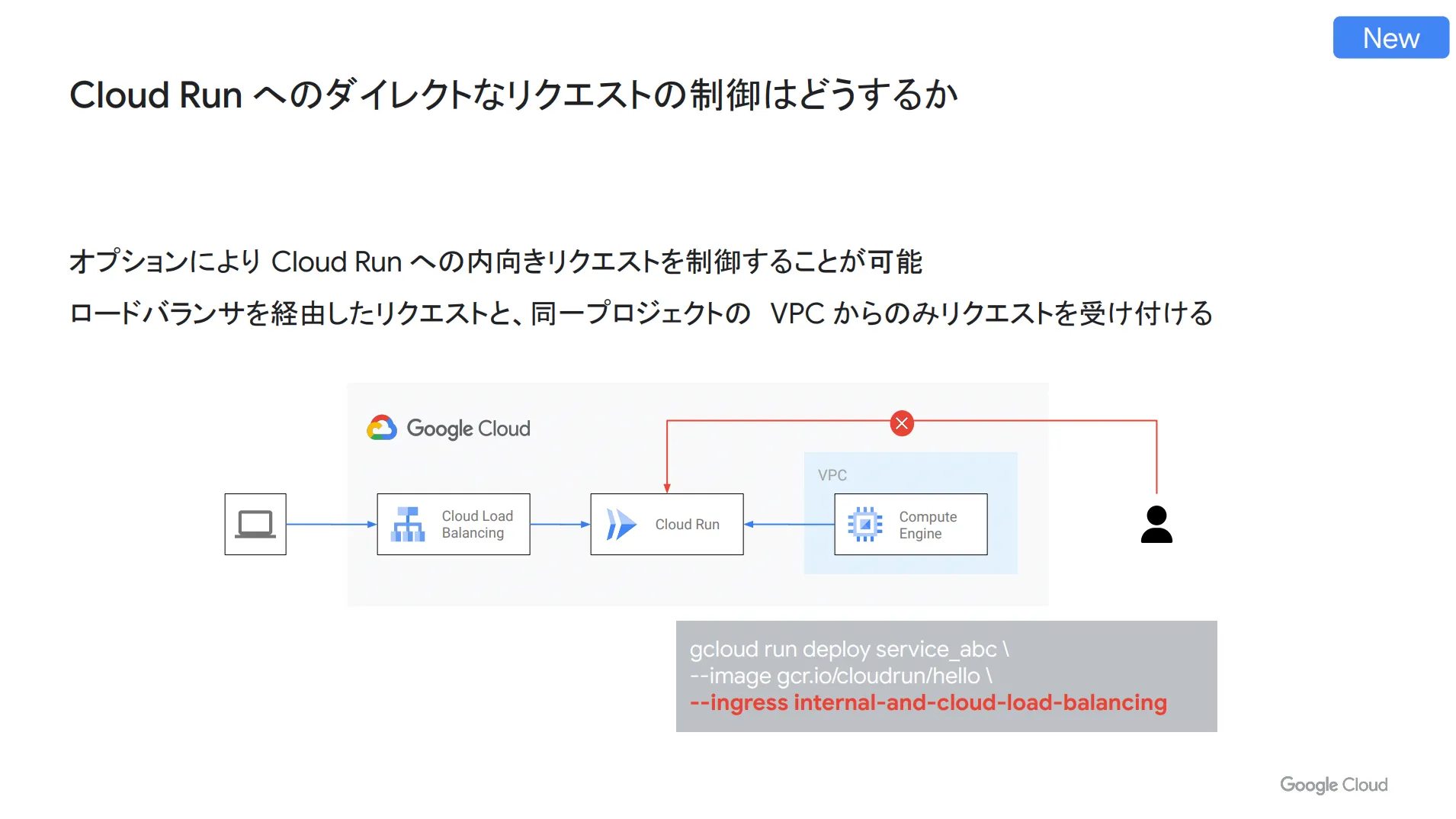The height and width of the screenshot is (819, 1456).
Task: Click the 'Google Cloud' wordmark in diagram
Action: click(468, 429)
